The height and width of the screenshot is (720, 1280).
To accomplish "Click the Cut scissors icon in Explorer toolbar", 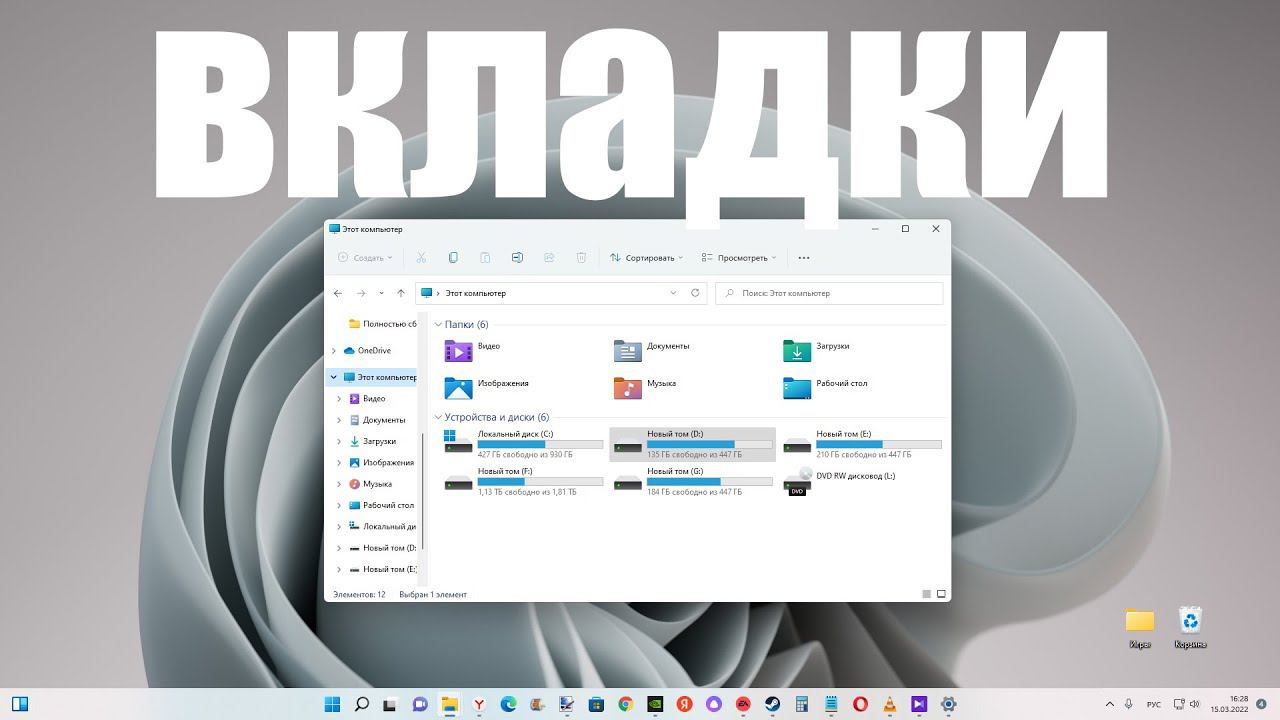I will (421, 258).
